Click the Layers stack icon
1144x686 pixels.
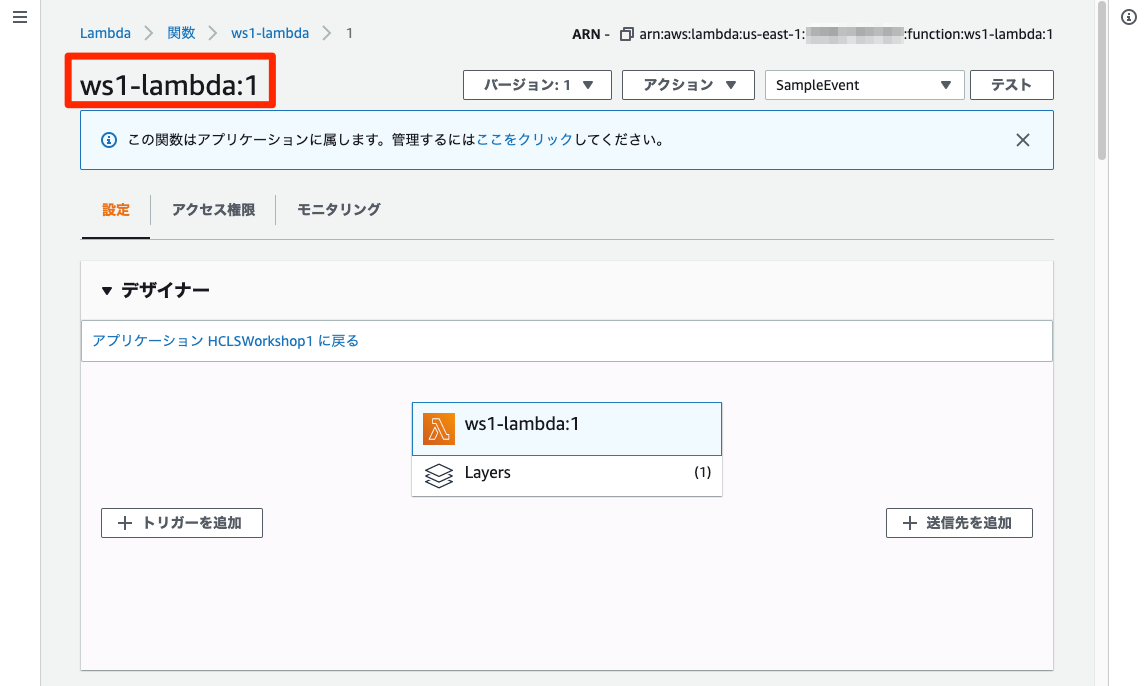click(x=438, y=476)
